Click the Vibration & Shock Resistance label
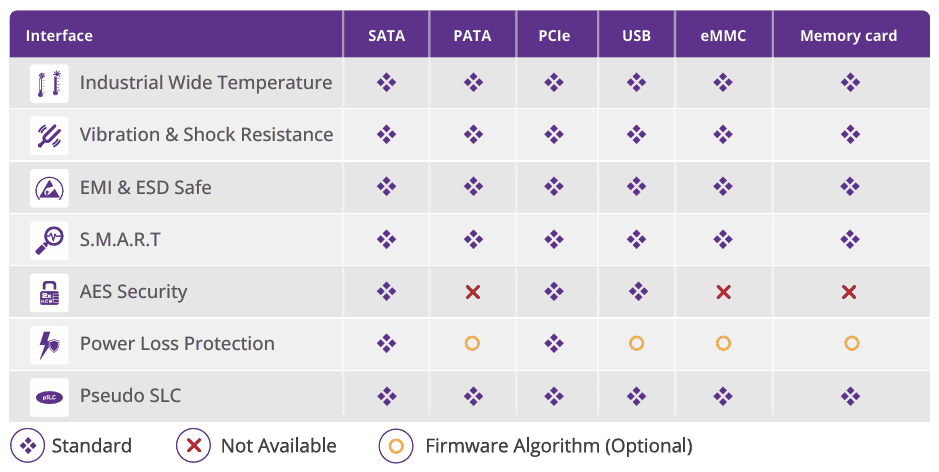Image resolution: width=939 pixels, height=472 pixels. (x=206, y=135)
